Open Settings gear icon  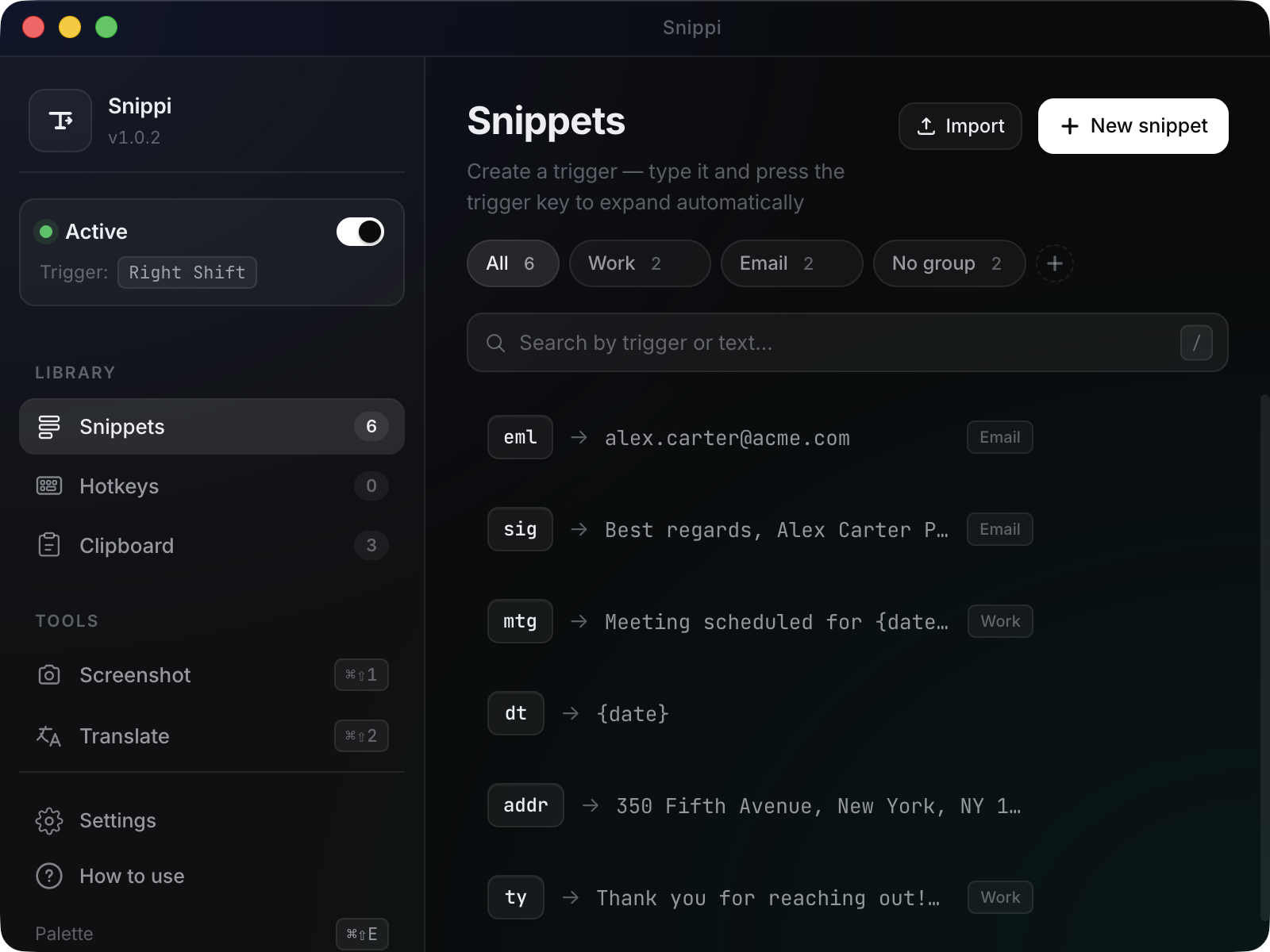[49, 820]
